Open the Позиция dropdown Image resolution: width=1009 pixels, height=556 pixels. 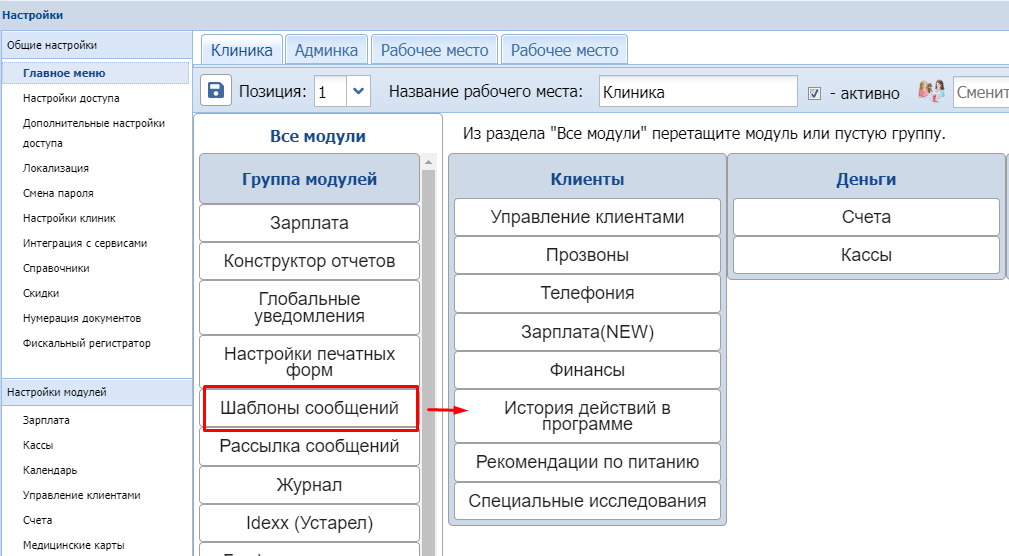359,91
